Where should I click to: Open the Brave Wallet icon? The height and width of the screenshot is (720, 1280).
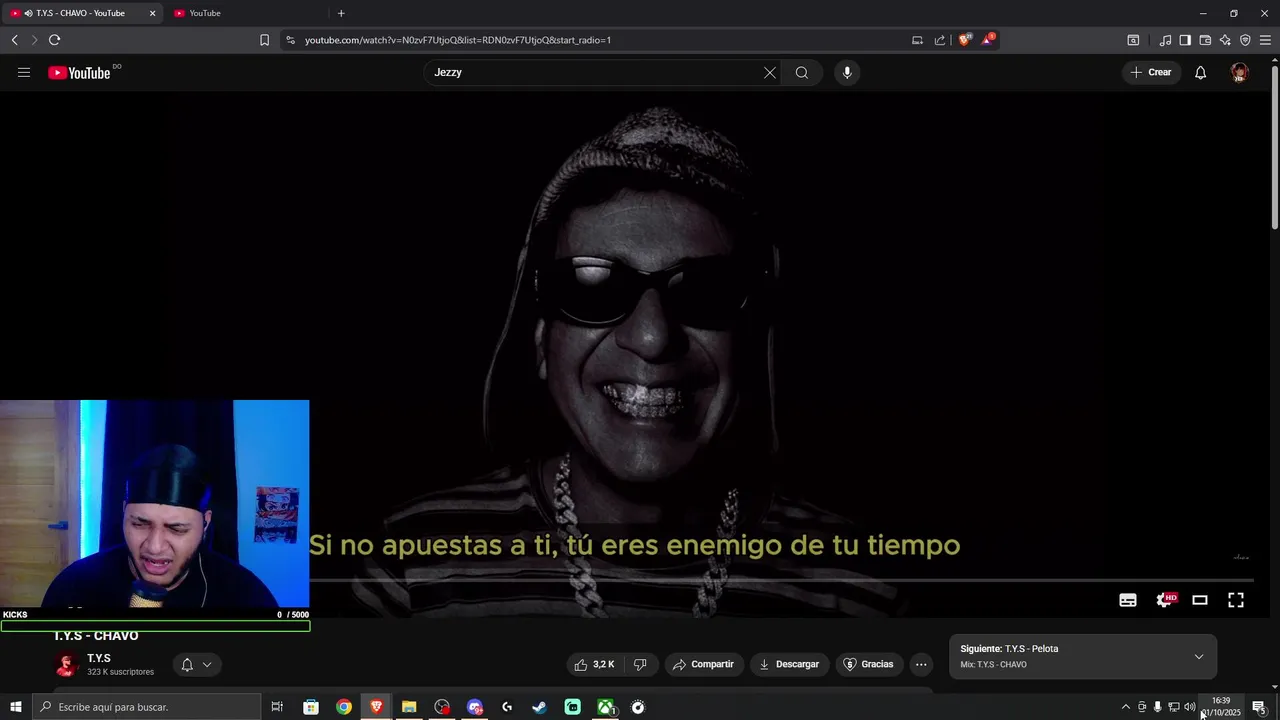coord(1205,40)
